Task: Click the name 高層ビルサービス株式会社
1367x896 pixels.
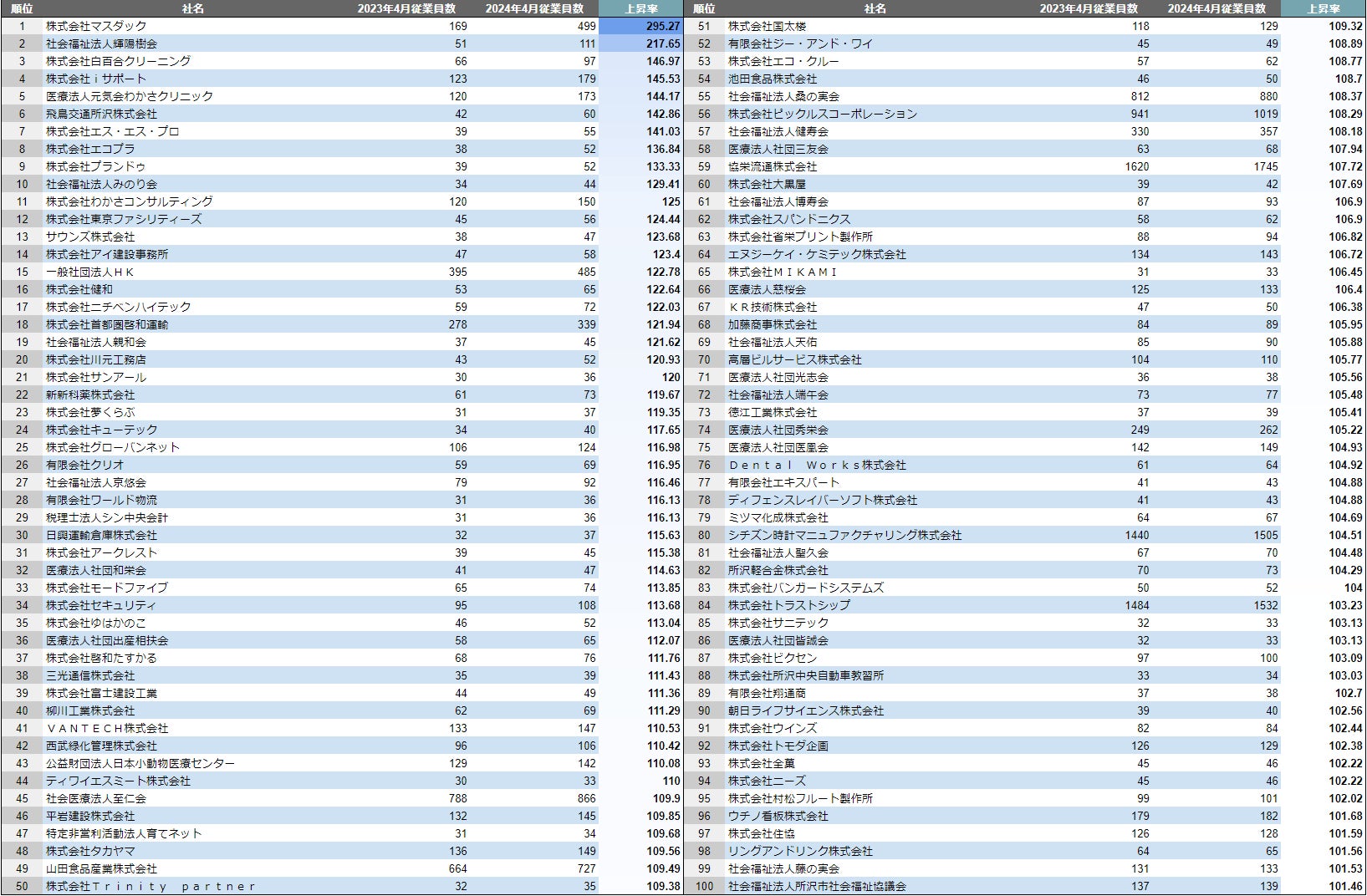Action: (795, 359)
